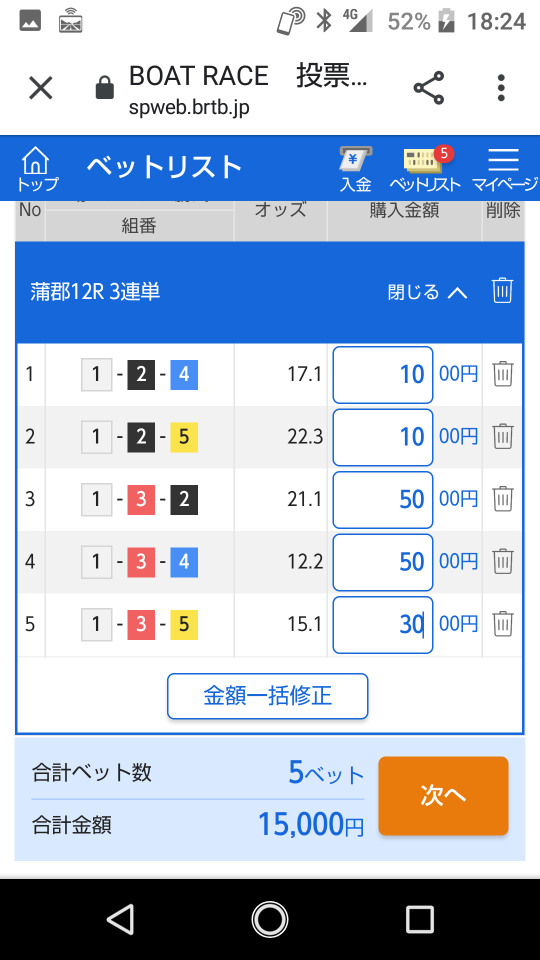Edit amount field for bet 1-3-2
This screenshot has height=960, width=540.
pos(383,500)
